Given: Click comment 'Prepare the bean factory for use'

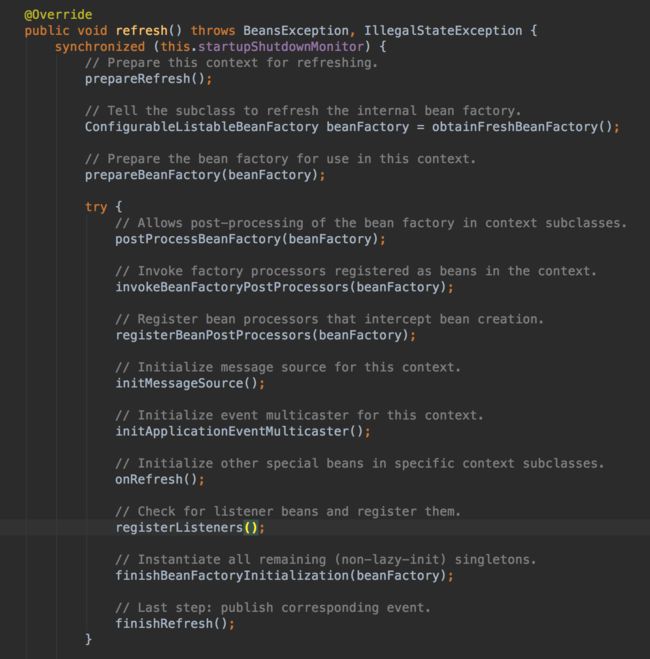Looking at the screenshot, I should click(280, 159).
